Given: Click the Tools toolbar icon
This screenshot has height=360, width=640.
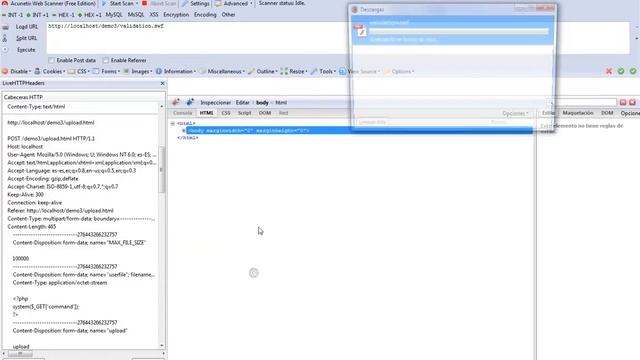Looking at the screenshot, I should (x=314, y=71).
